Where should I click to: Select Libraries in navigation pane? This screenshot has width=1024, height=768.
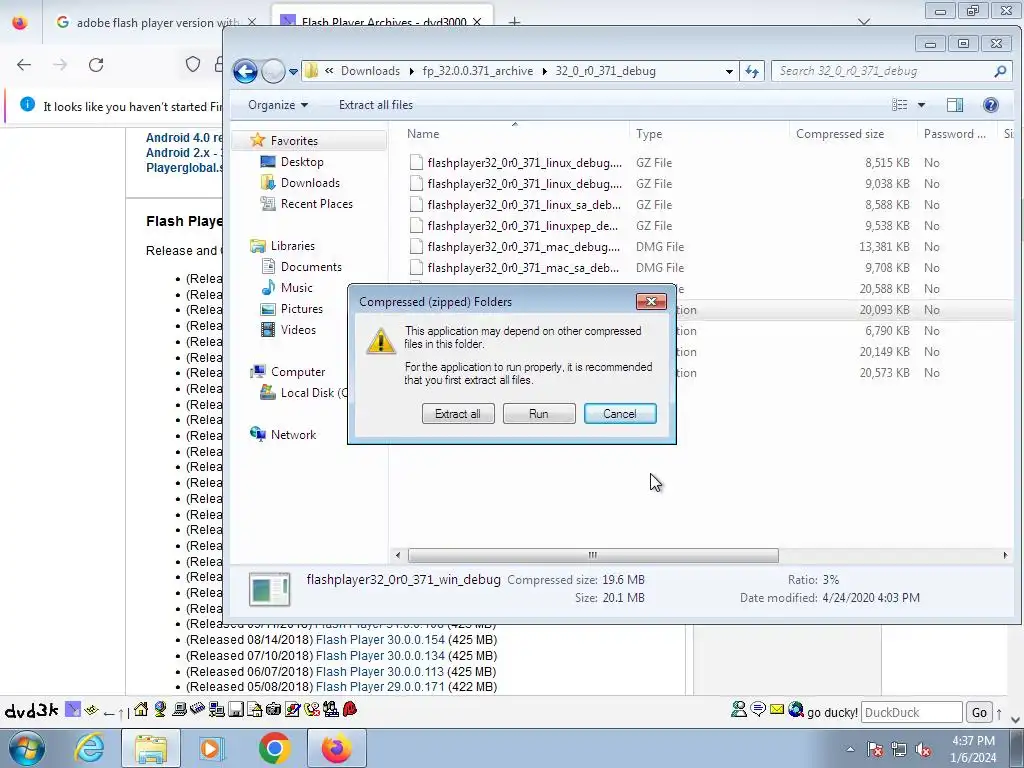click(293, 246)
